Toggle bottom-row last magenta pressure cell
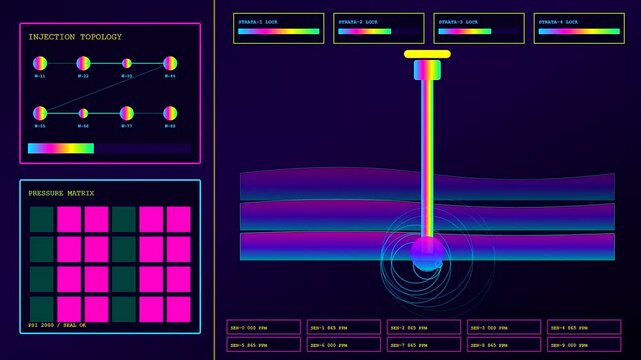This screenshot has width=641, height=360. click(x=179, y=309)
